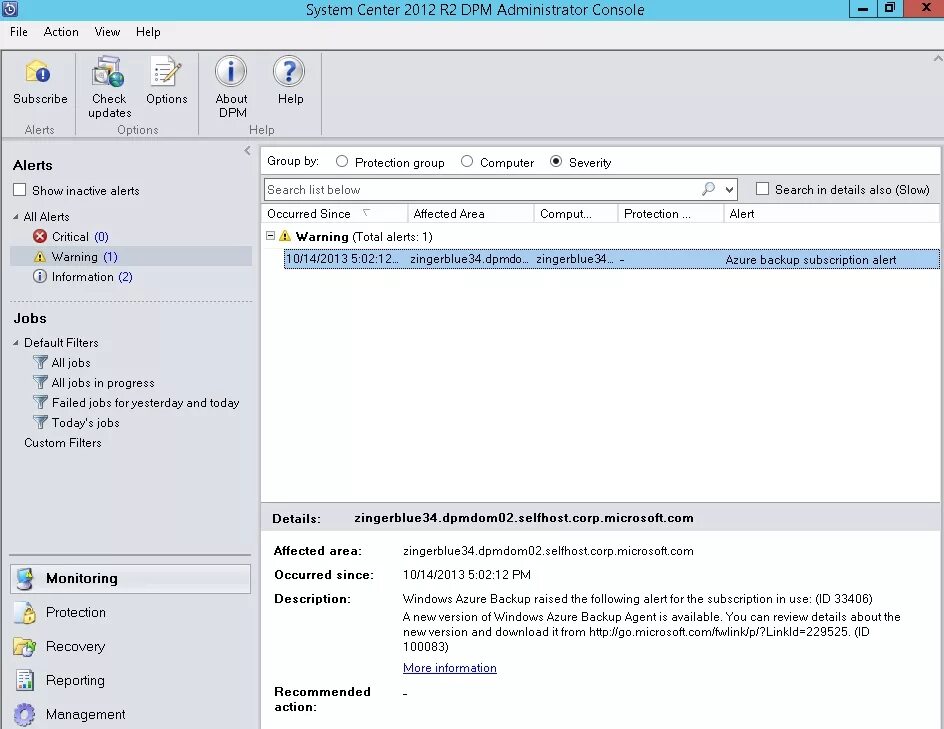Select the Severity group-by radio button
The height and width of the screenshot is (729, 944).
coord(556,161)
